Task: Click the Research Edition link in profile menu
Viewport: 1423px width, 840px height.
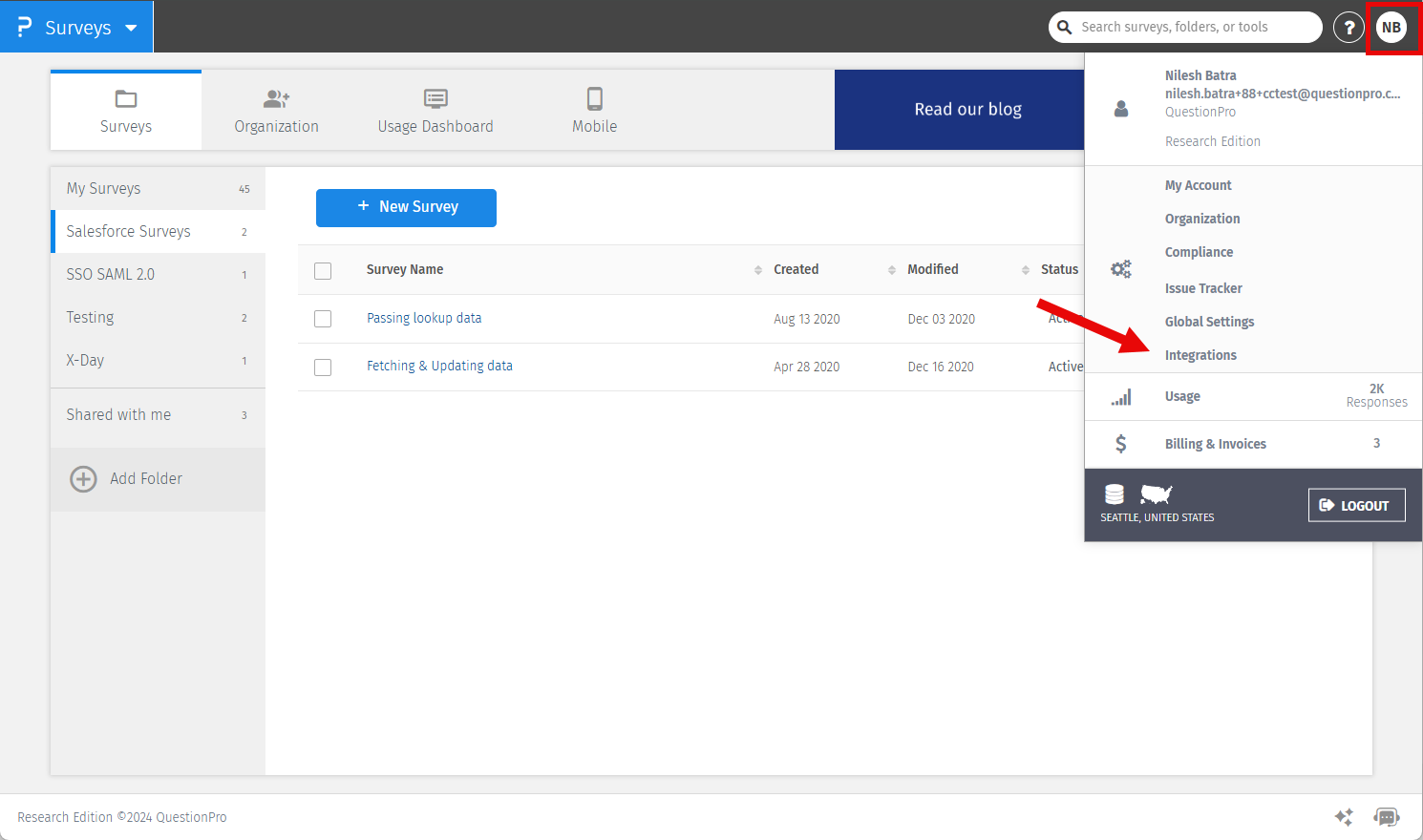Action: point(1213,141)
